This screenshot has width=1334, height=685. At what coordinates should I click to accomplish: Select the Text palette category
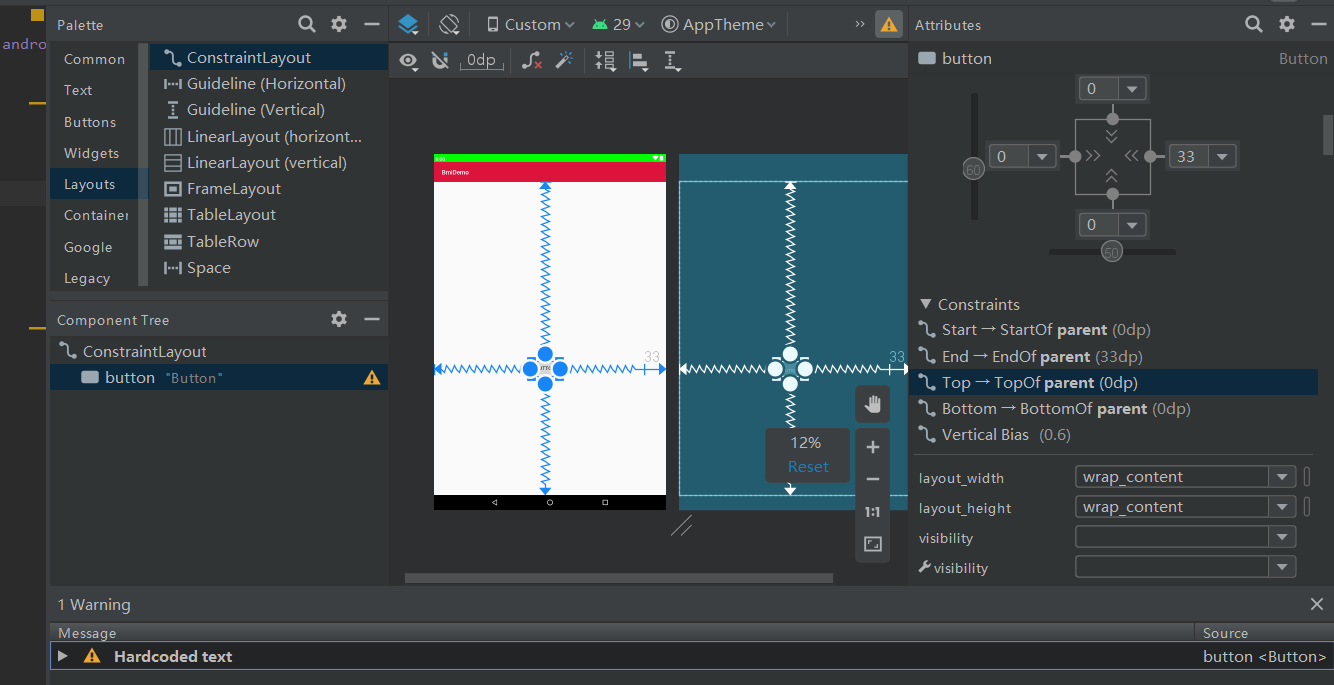(78, 90)
